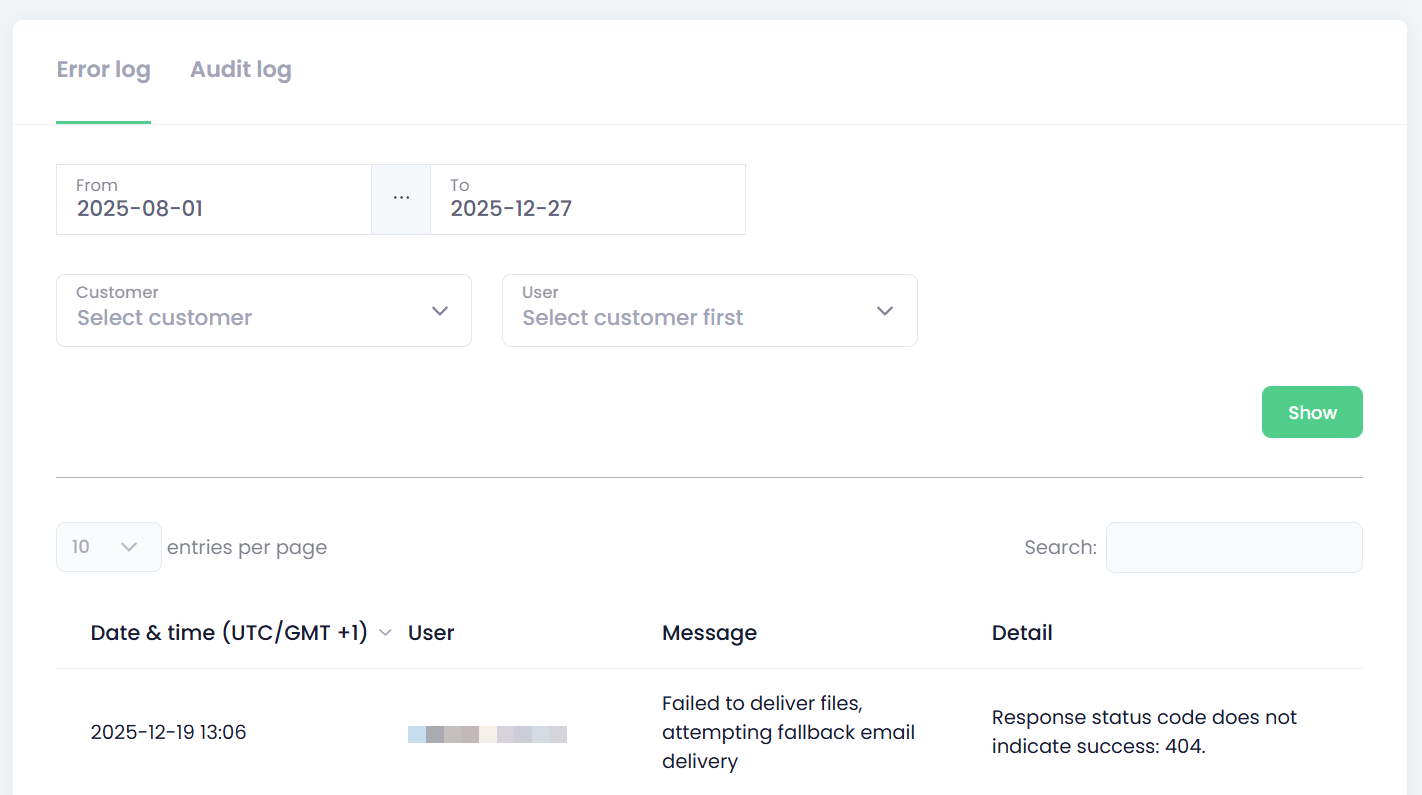
Task: Switch to the Error log tab
Action: [103, 70]
